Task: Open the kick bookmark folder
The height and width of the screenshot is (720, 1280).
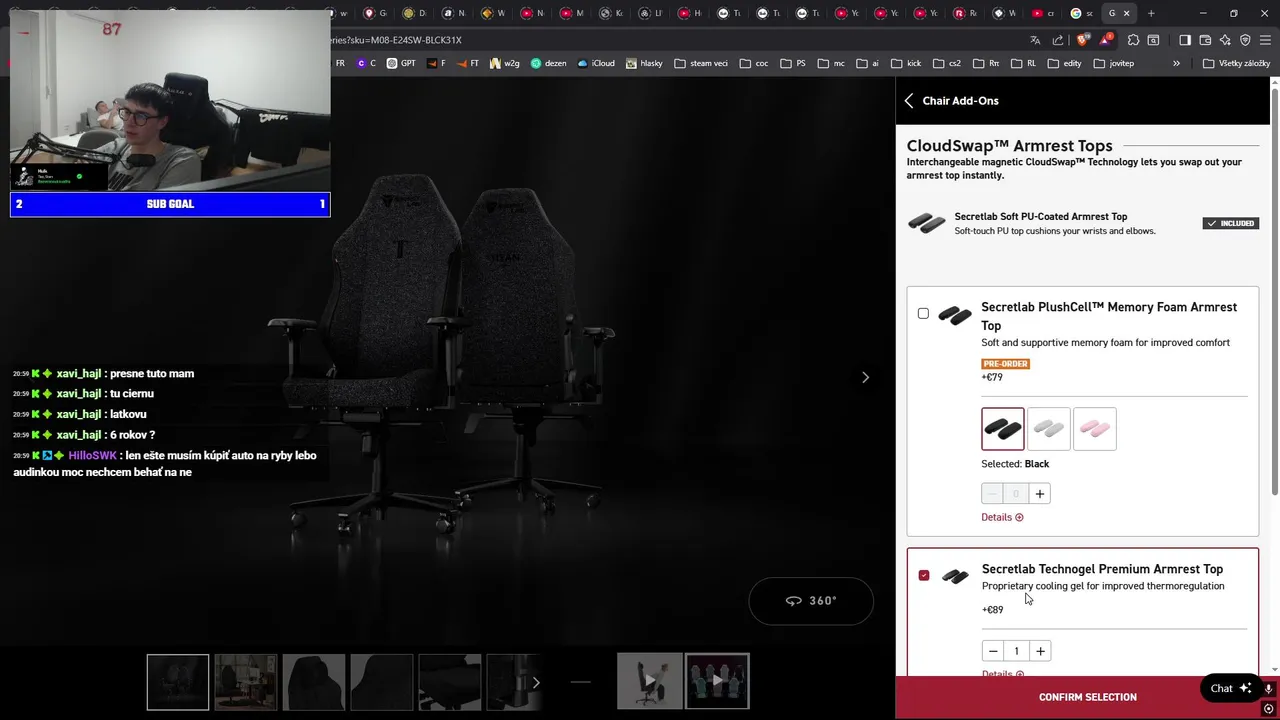Action: tap(906, 63)
